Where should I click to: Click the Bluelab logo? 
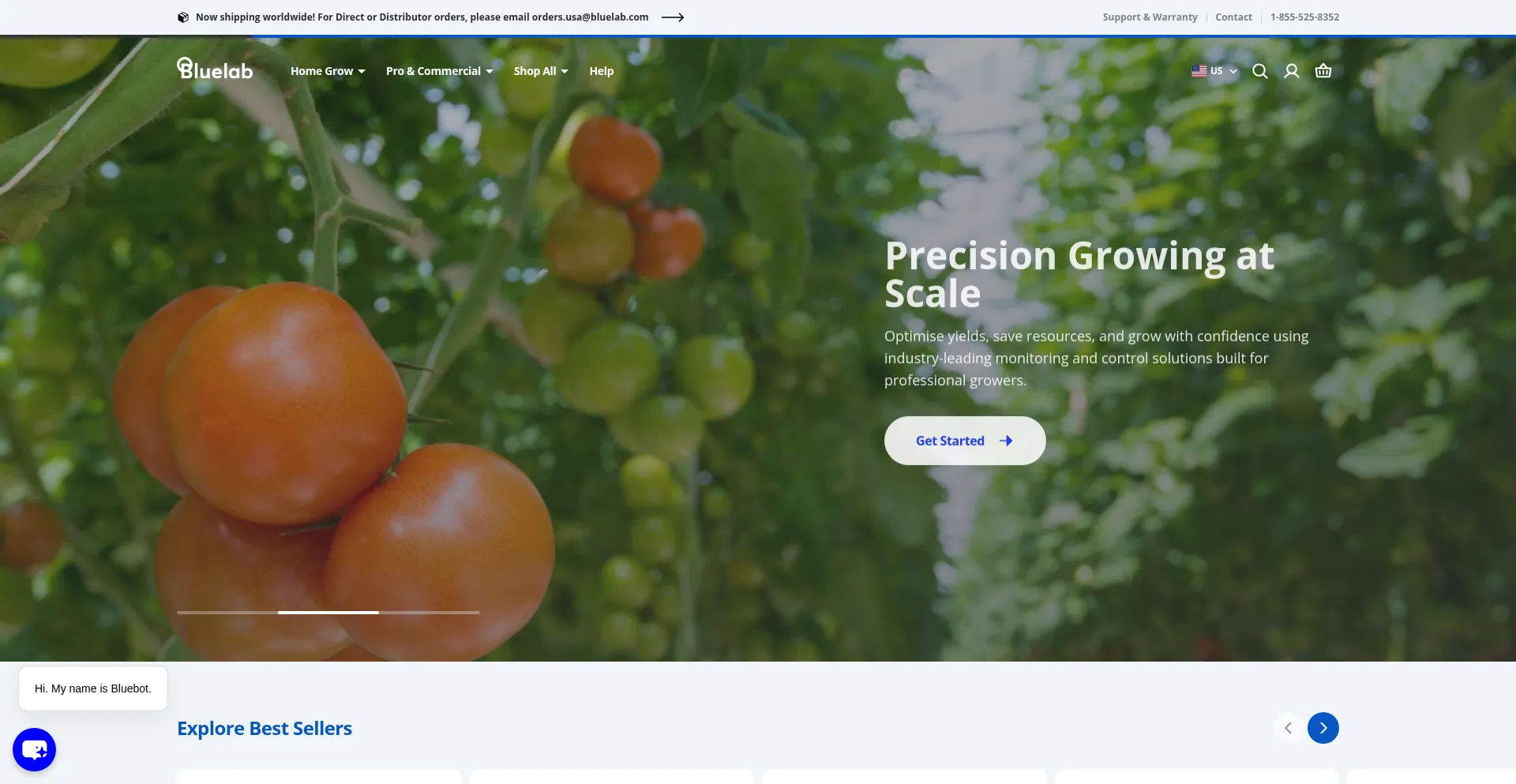[215, 69]
